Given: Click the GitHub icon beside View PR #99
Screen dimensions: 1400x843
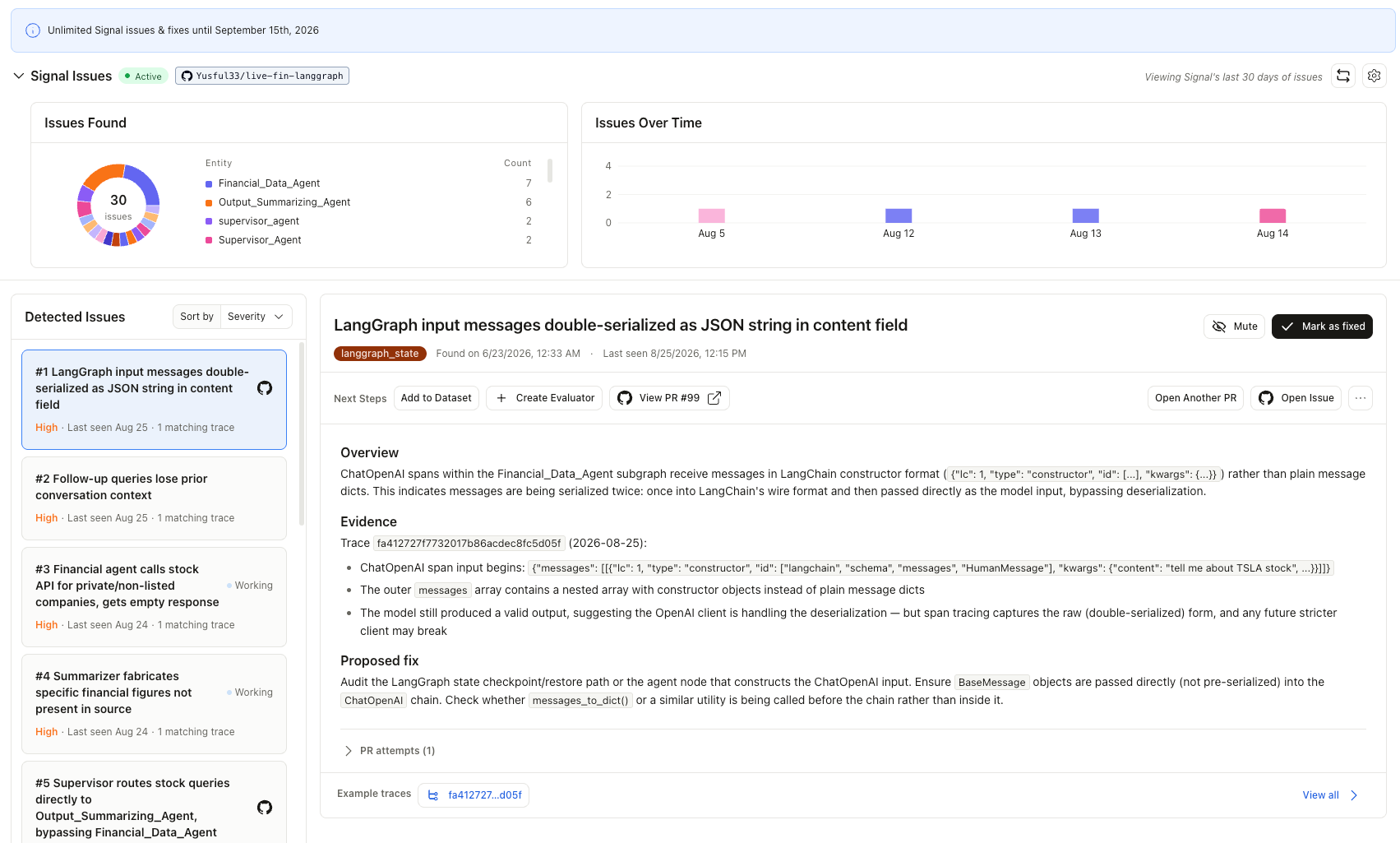Looking at the screenshot, I should coord(625,398).
